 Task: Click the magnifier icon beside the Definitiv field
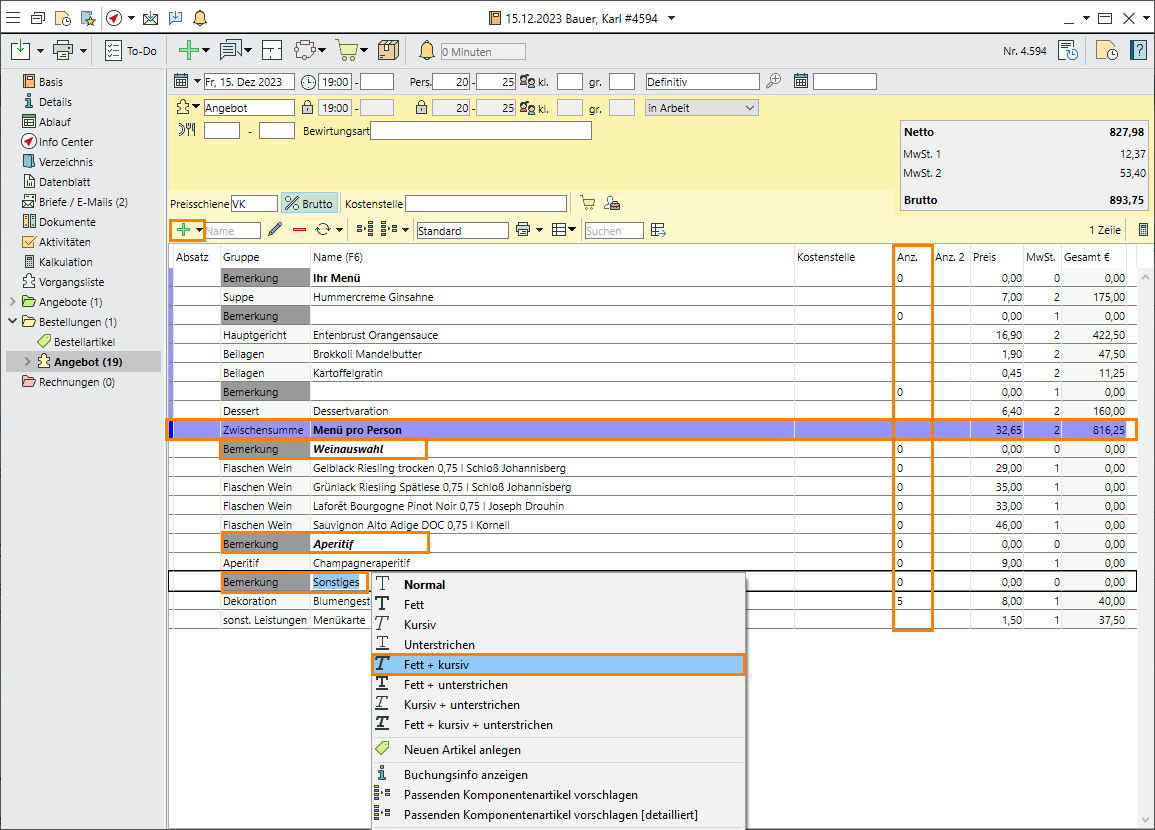pyautogui.click(x=774, y=82)
